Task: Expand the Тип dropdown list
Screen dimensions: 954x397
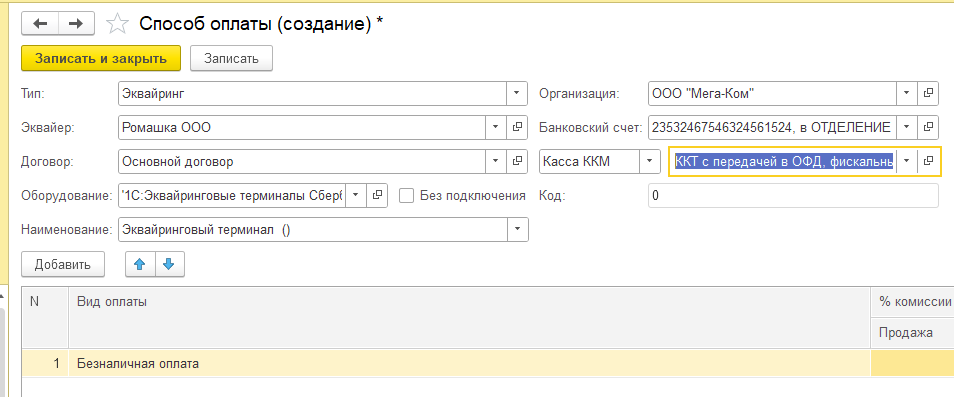Action: [x=517, y=94]
